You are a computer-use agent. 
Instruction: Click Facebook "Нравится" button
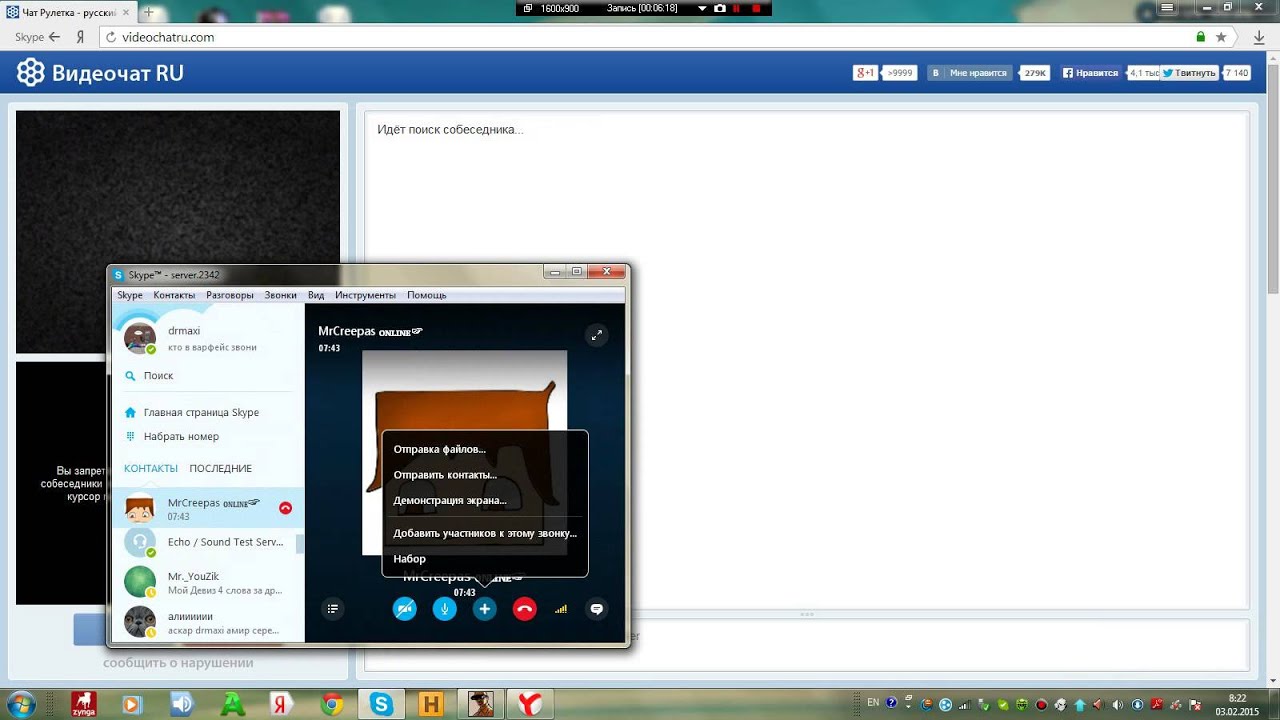(x=1091, y=73)
